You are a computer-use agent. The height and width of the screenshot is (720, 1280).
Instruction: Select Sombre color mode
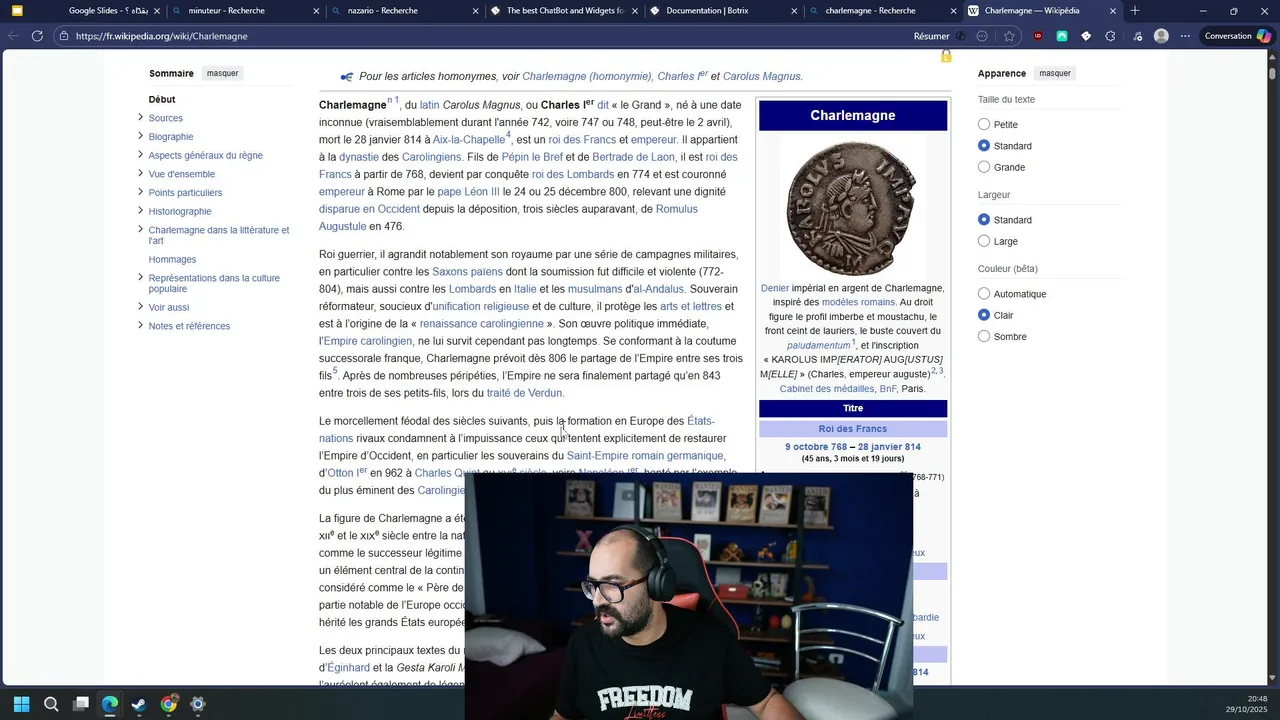click(x=984, y=336)
